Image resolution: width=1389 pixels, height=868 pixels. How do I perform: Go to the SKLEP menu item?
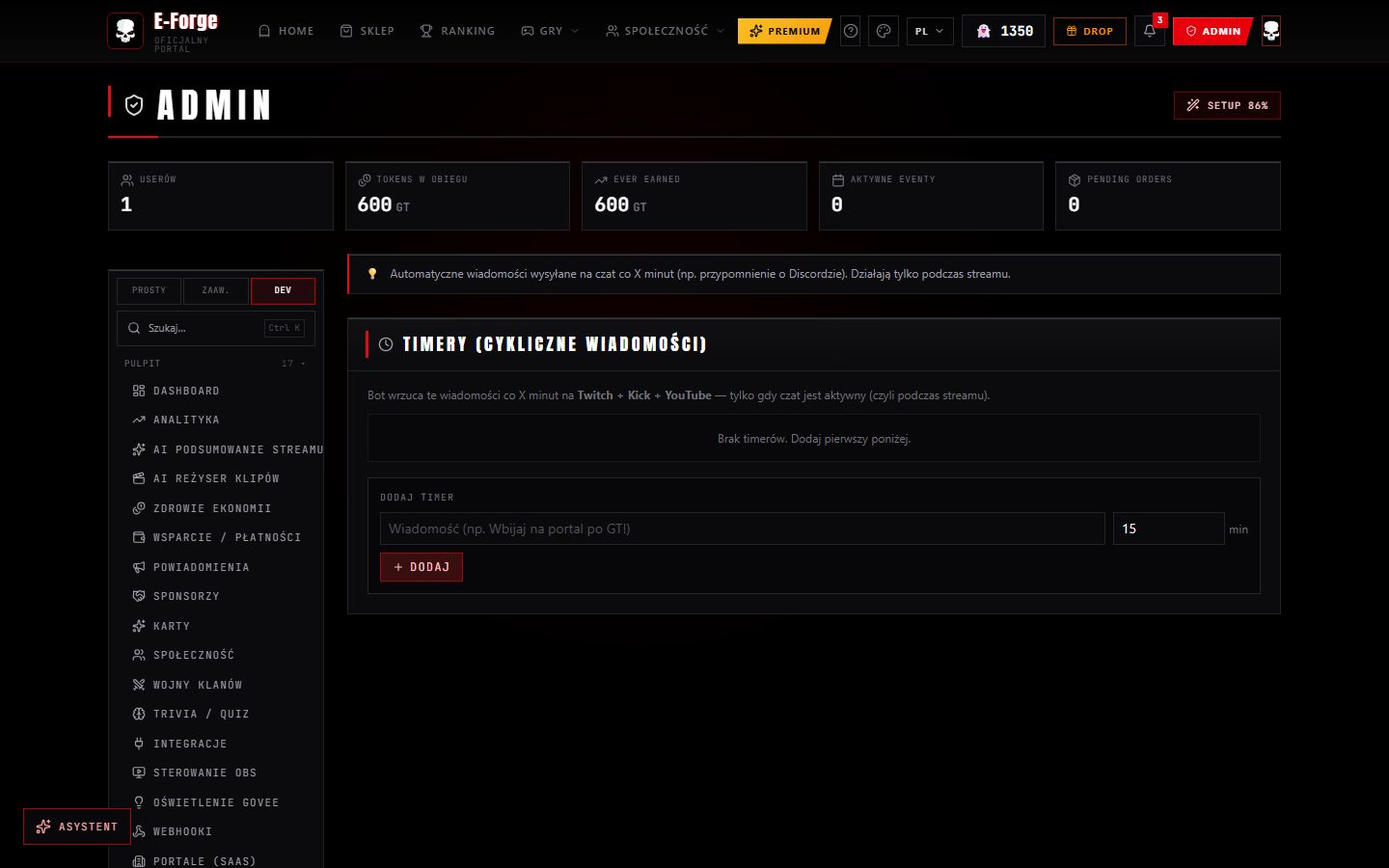click(368, 31)
